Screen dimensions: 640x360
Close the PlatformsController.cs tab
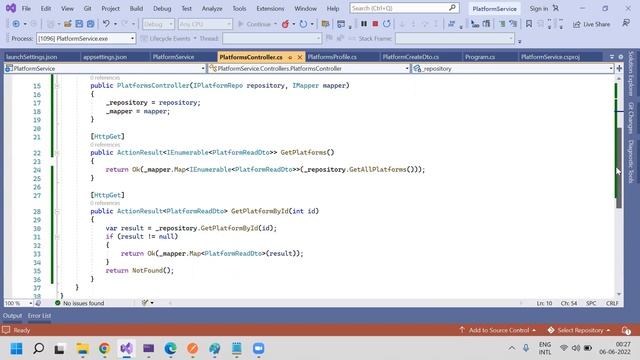[300, 57]
